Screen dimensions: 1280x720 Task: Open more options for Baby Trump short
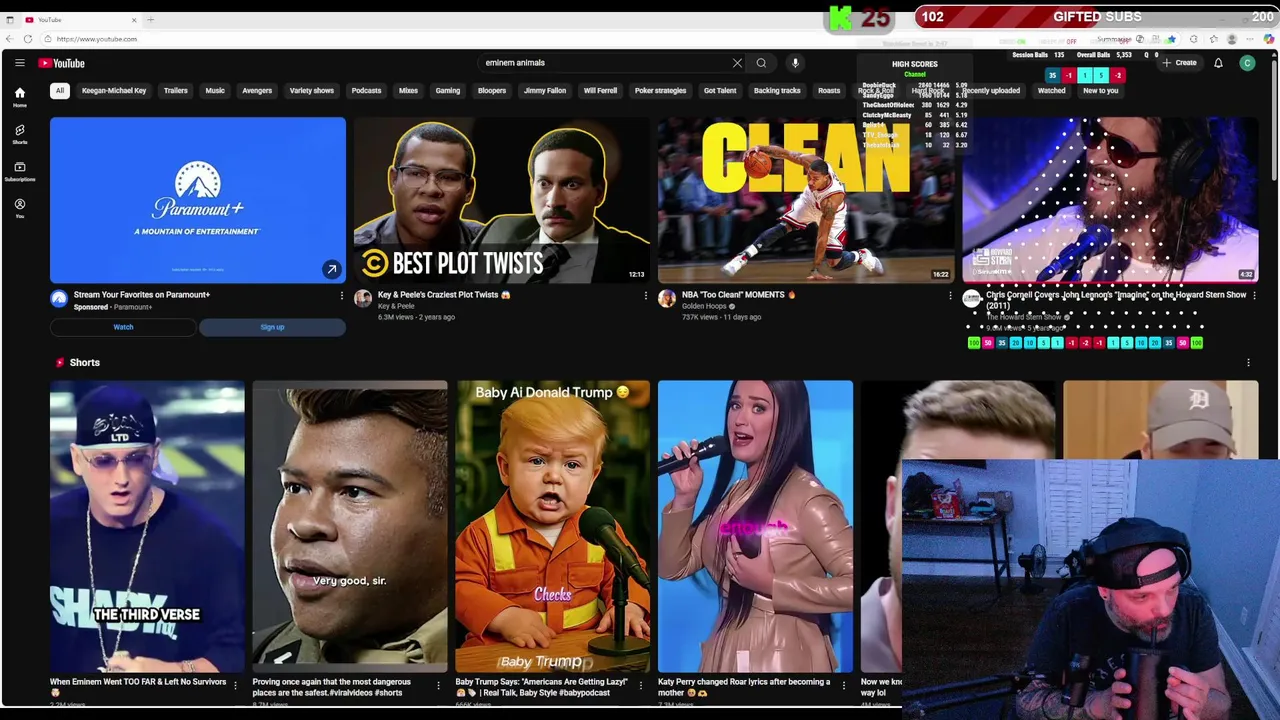tap(641, 686)
